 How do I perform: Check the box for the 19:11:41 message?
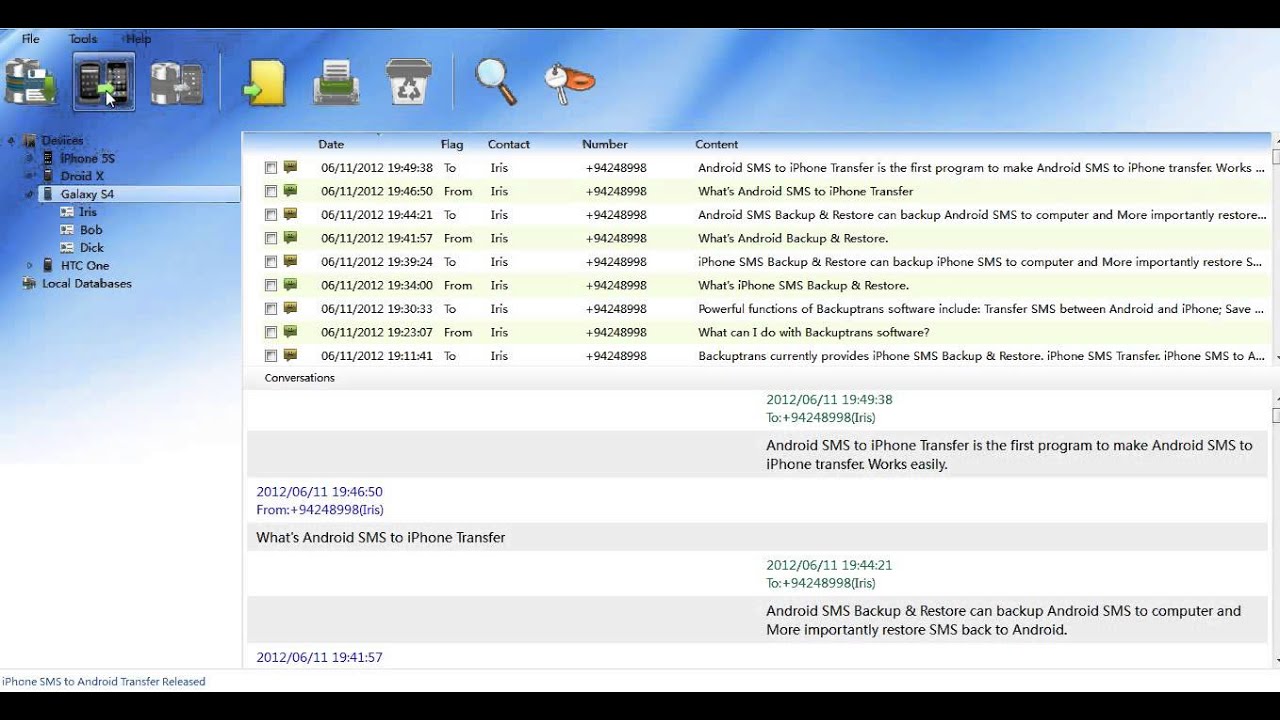pyautogui.click(x=271, y=356)
